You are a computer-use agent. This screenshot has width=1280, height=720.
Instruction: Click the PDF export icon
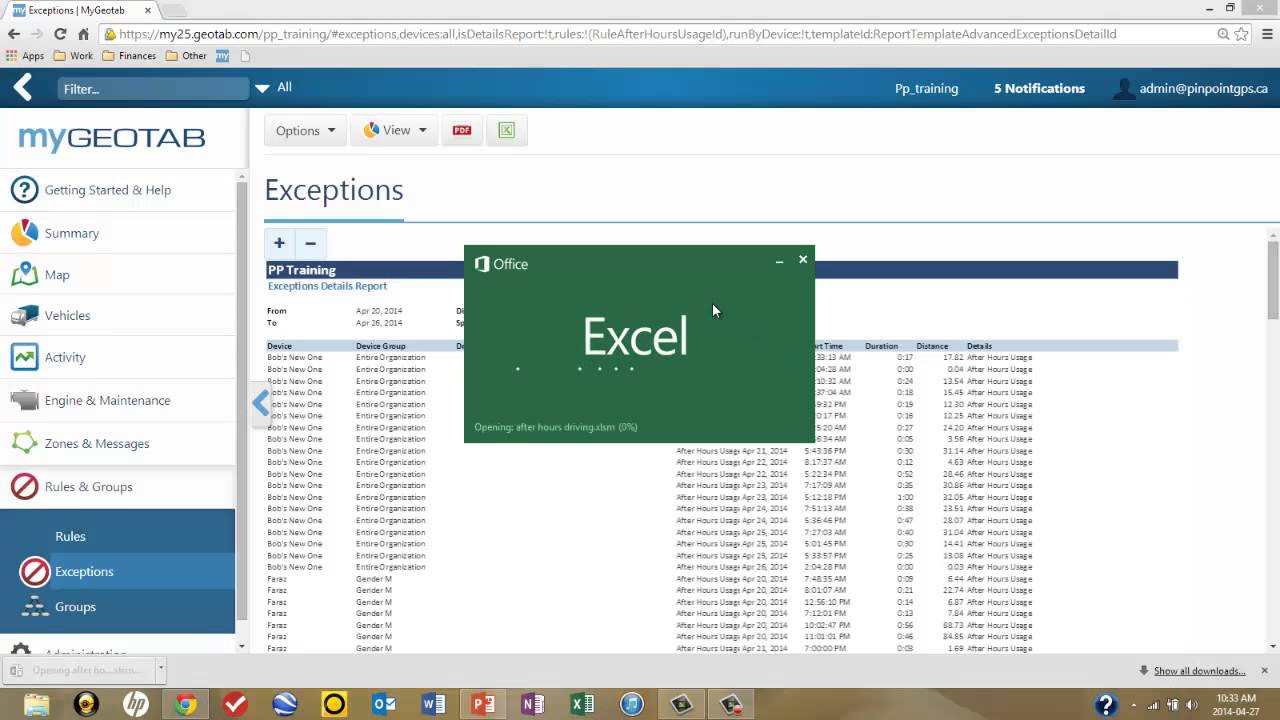point(462,130)
